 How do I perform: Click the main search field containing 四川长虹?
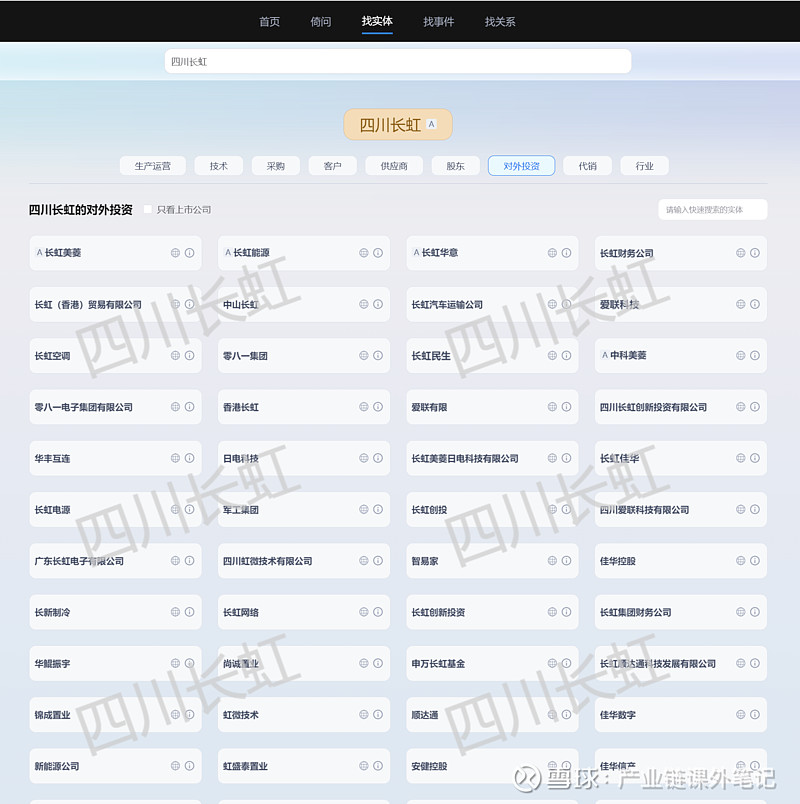click(398, 62)
